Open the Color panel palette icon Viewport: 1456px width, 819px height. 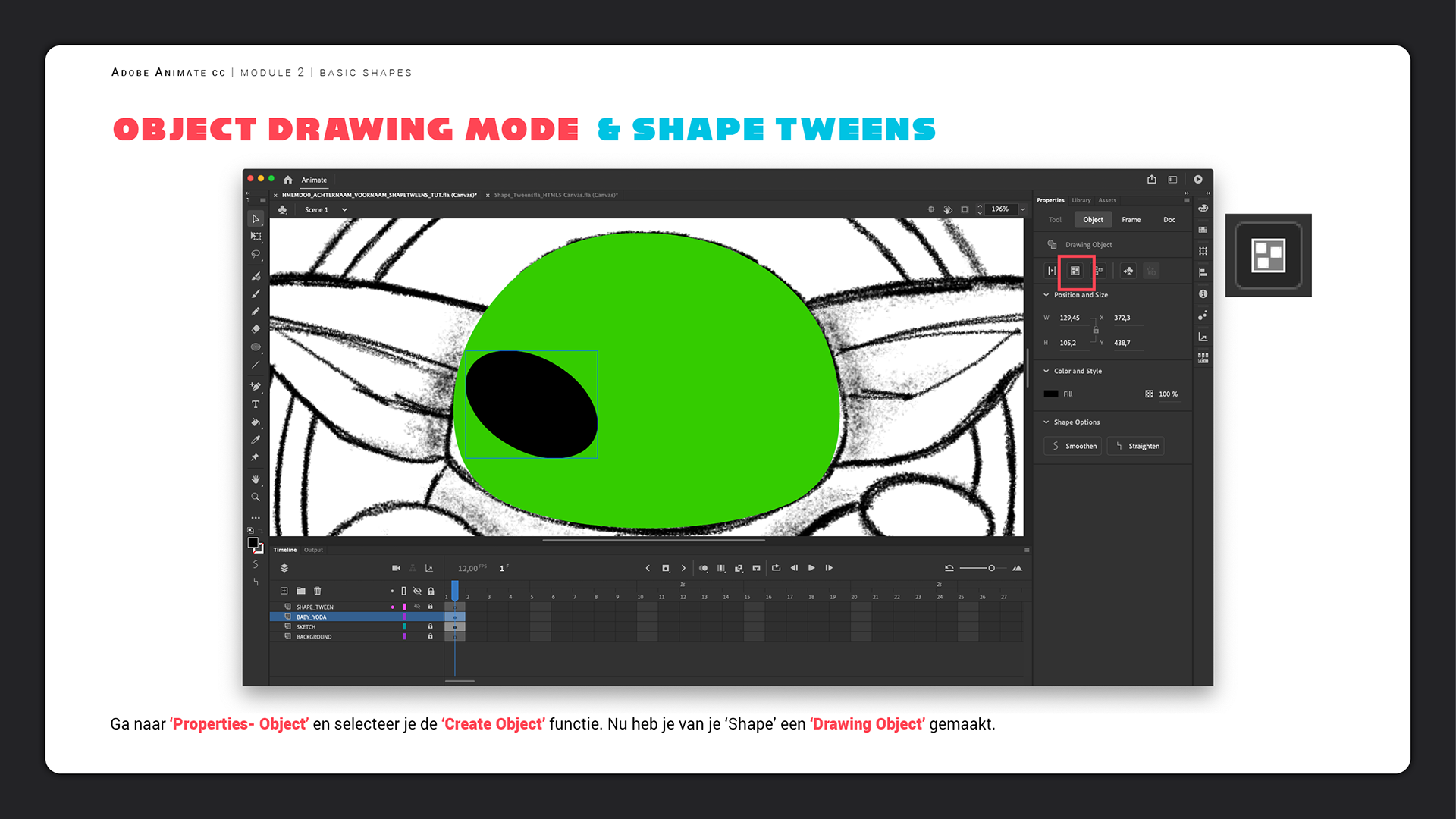pyautogui.click(x=1203, y=209)
